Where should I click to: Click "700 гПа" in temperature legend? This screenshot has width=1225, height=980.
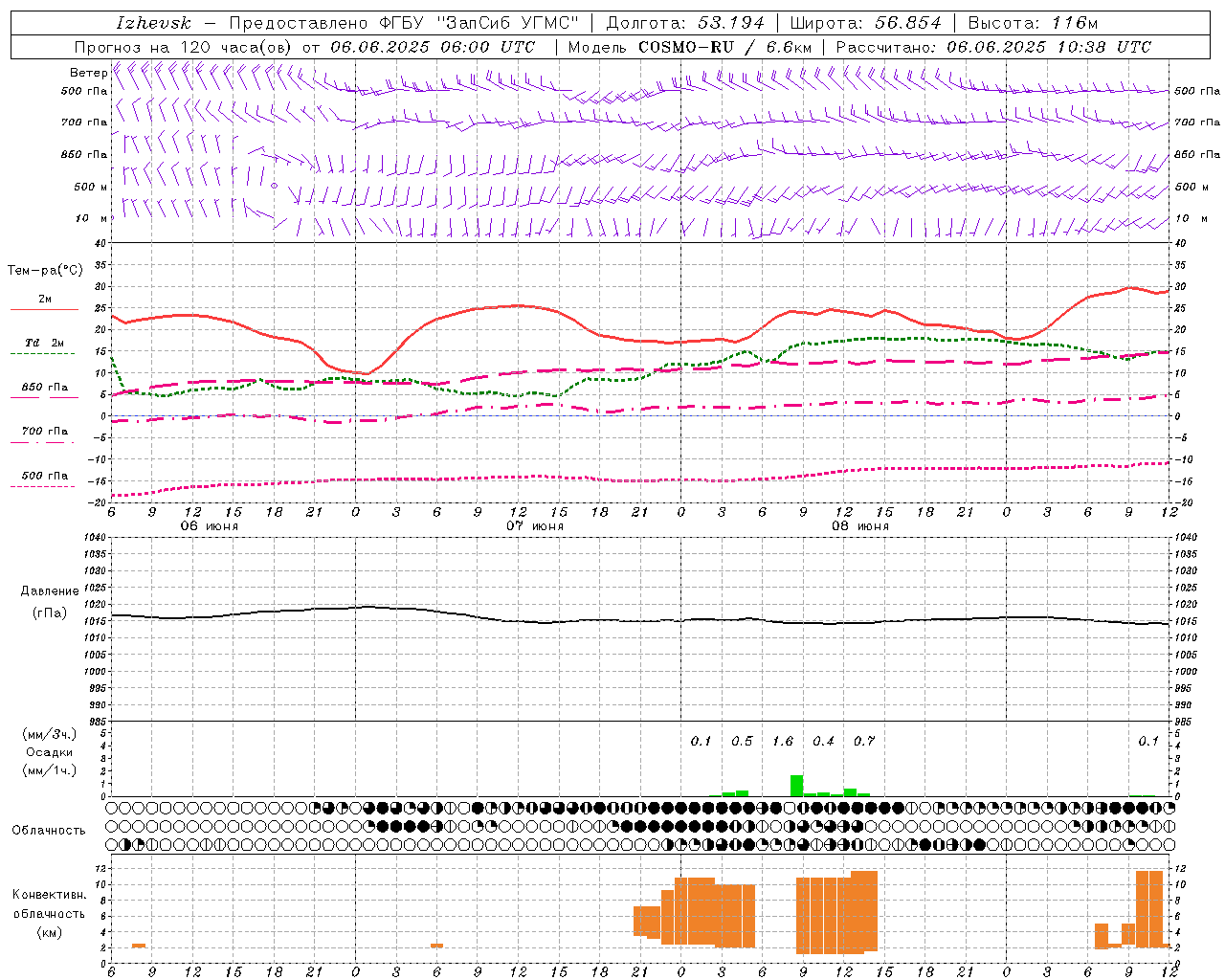(45, 432)
